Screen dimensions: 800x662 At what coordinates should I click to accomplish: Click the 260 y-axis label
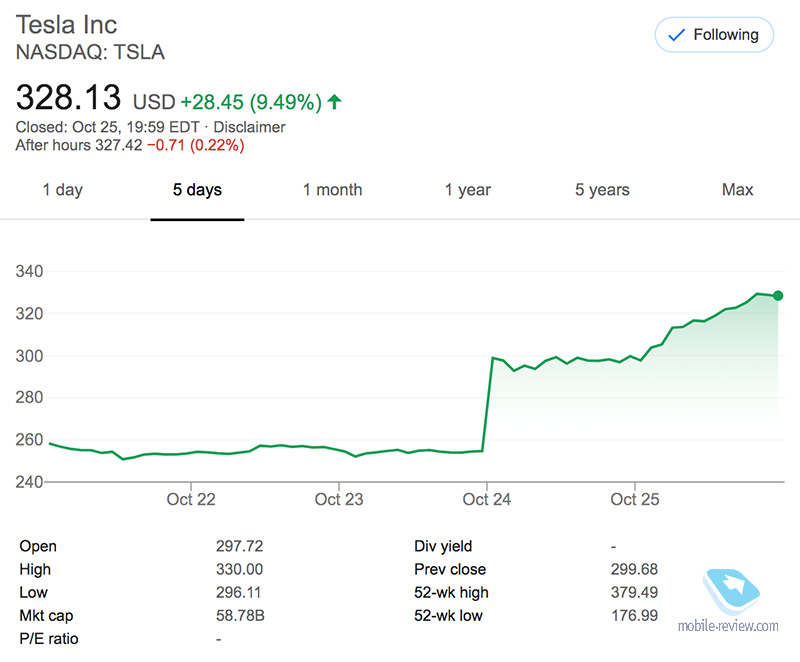click(x=30, y=440)
